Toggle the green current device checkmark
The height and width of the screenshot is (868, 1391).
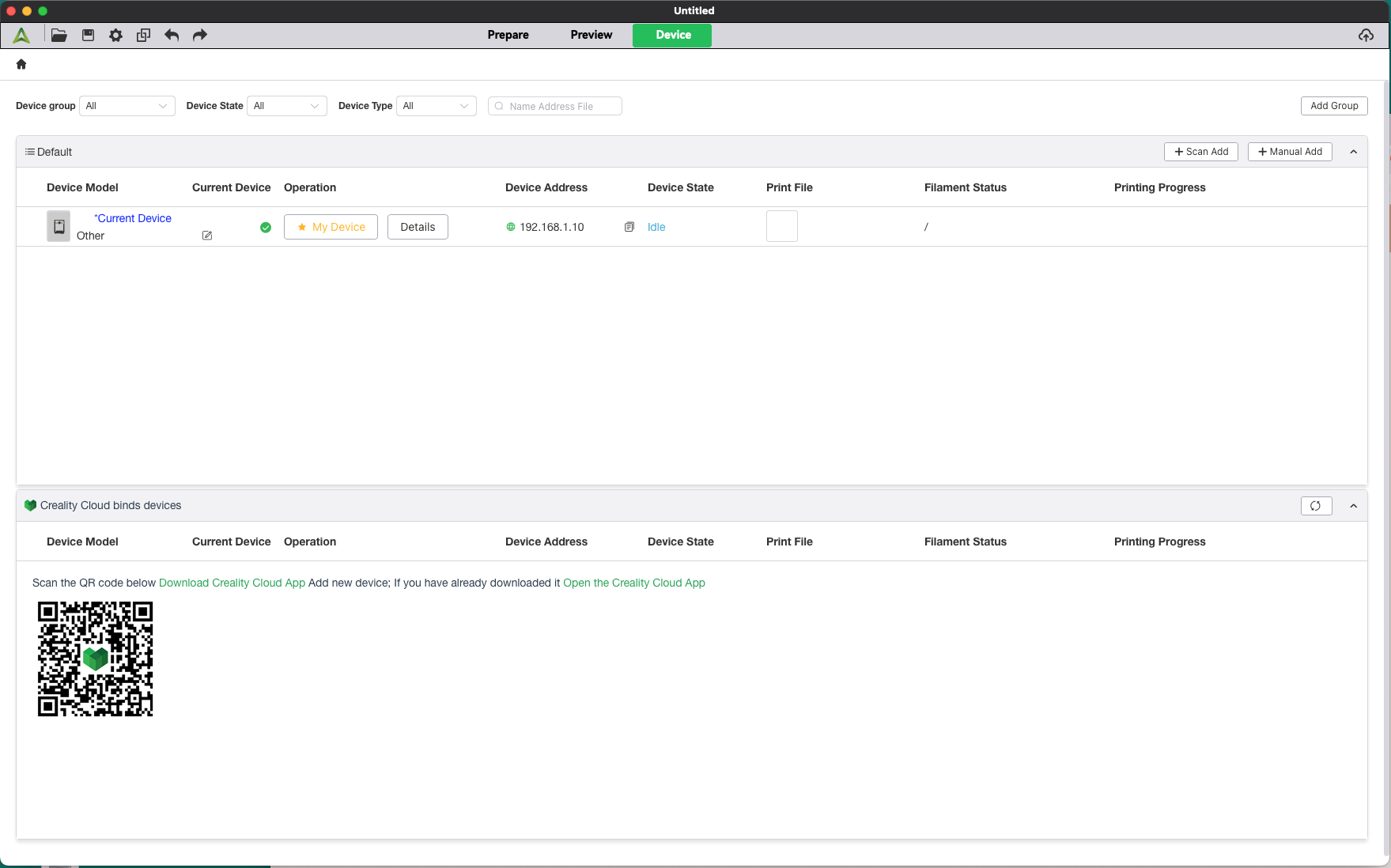[x=266, y=228]
